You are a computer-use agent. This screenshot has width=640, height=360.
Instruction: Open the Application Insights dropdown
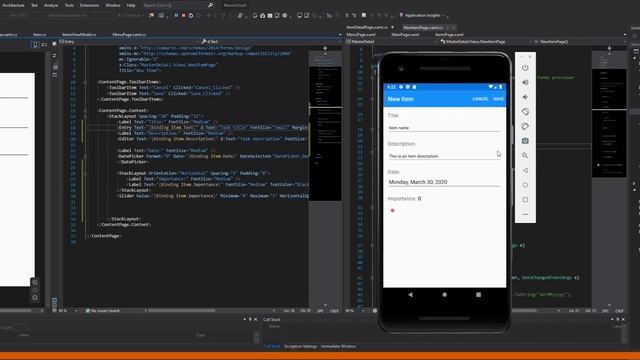coord(422,16)
